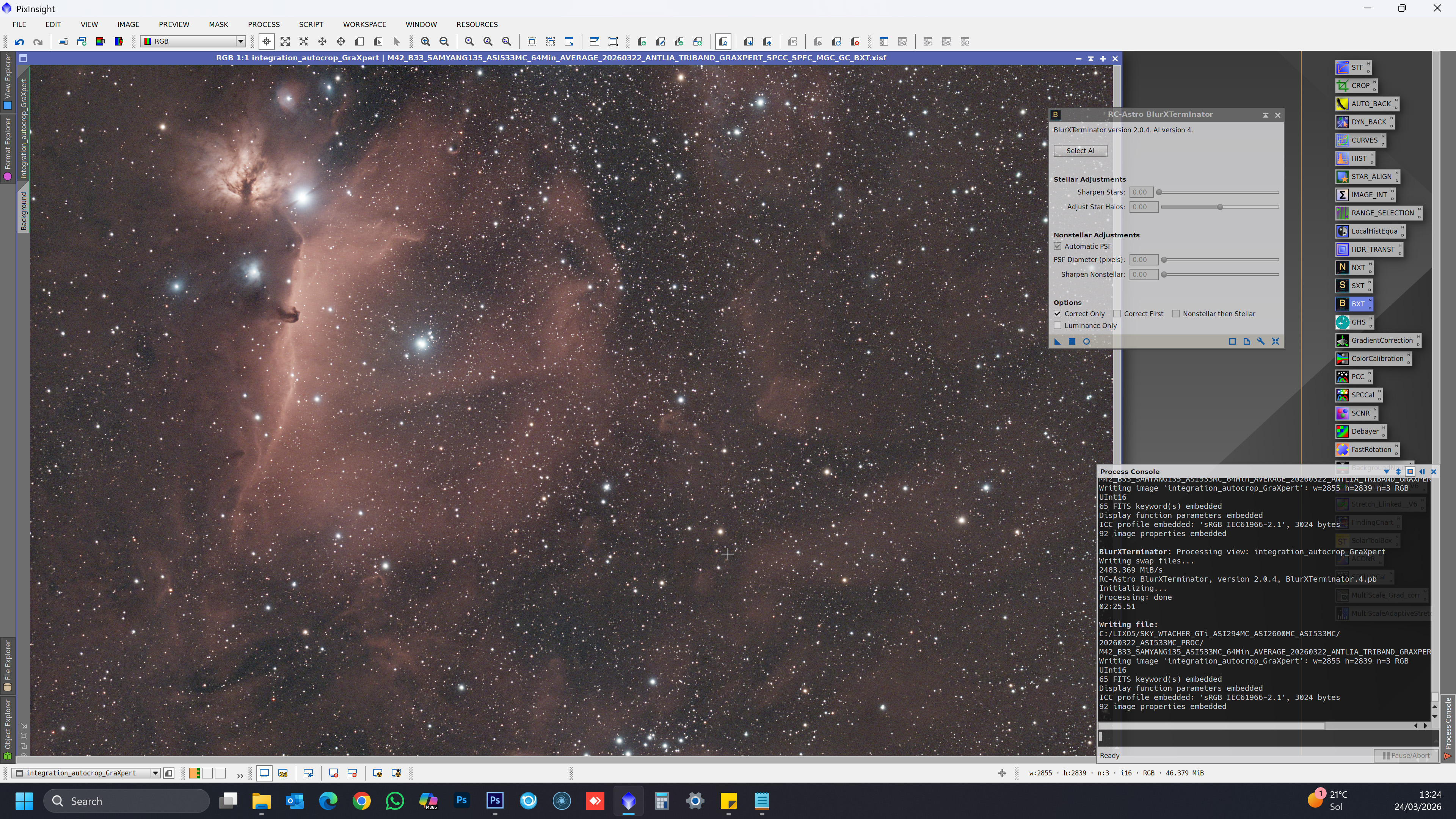Click the Adjust Star Halos slider handle
This screenshot has height=819, width=1456.
pos(1220,207)
